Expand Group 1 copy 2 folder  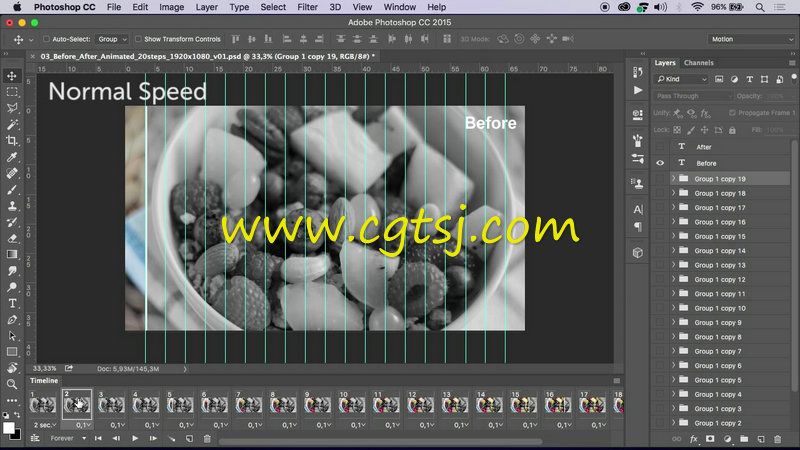(673, 423)
